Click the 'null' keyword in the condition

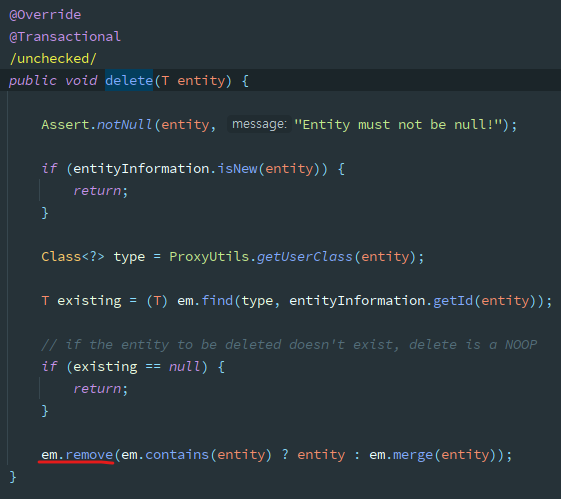[184, 367]
